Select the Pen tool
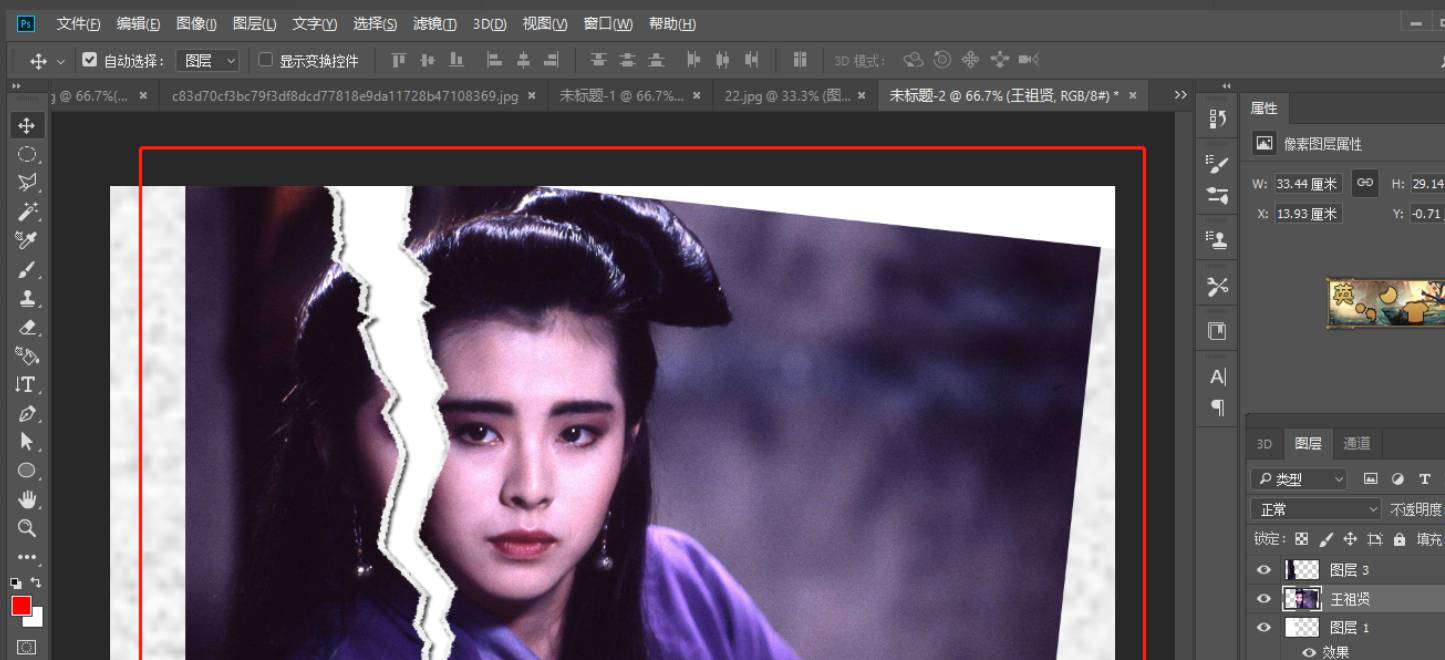Viewport: 1445px width, 660px height. (x=27, y=413)
